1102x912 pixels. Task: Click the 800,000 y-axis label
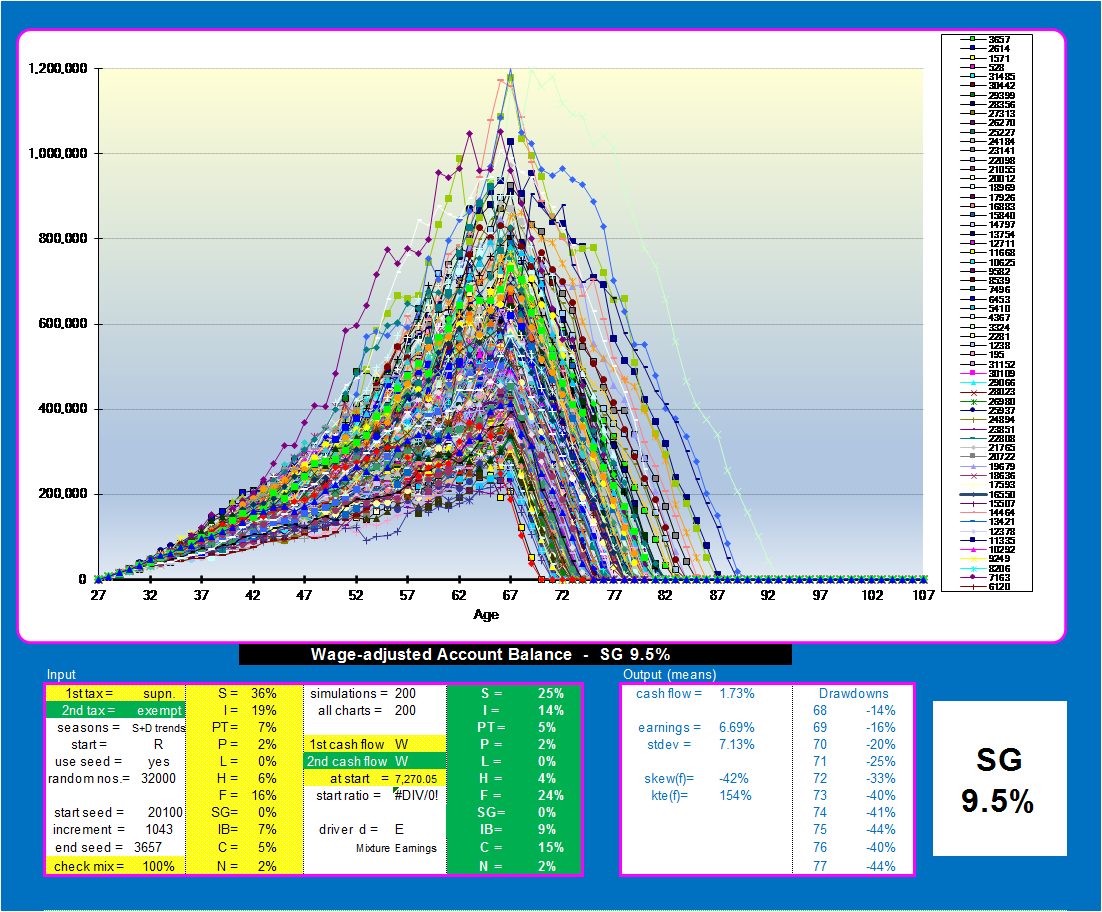pyautogui.click(x=63, y=238)
